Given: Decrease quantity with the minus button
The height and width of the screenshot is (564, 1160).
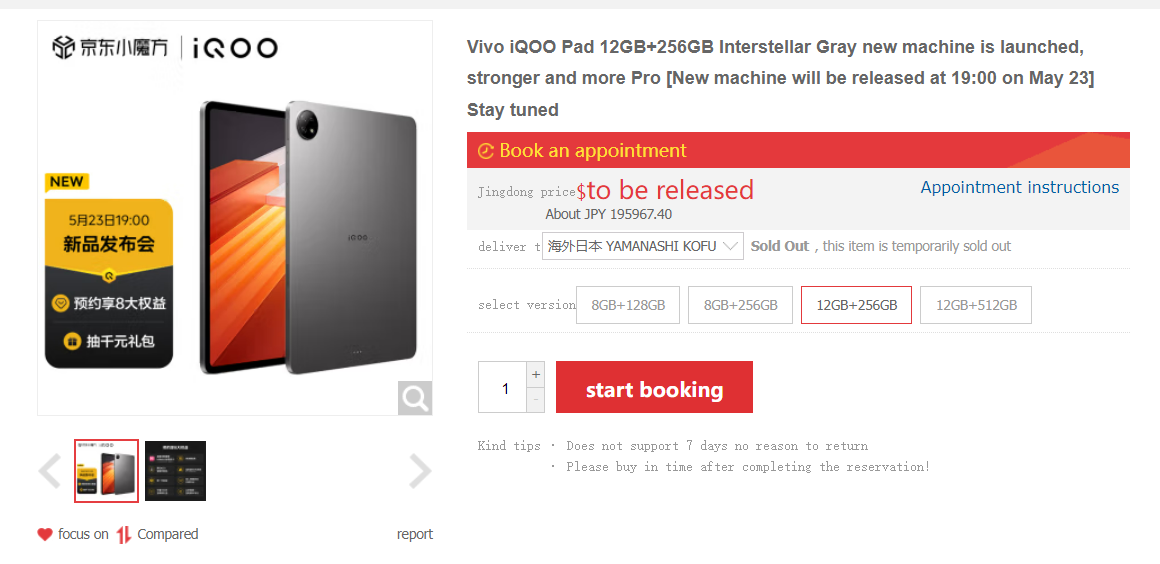Looking at the screenshot, I should tap(536, 400).
